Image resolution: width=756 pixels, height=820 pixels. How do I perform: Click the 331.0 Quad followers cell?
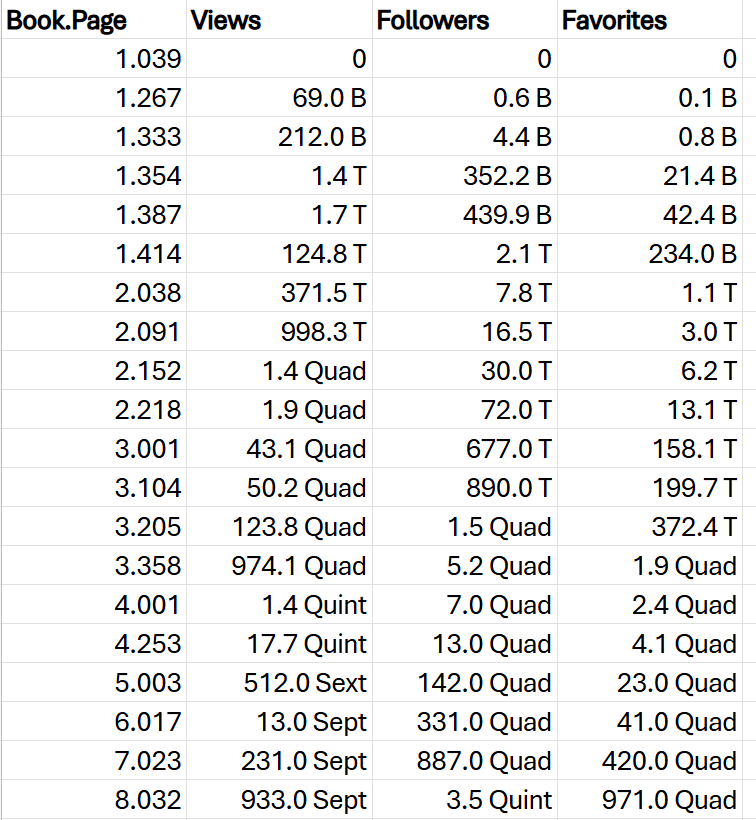tap(465, 721)
